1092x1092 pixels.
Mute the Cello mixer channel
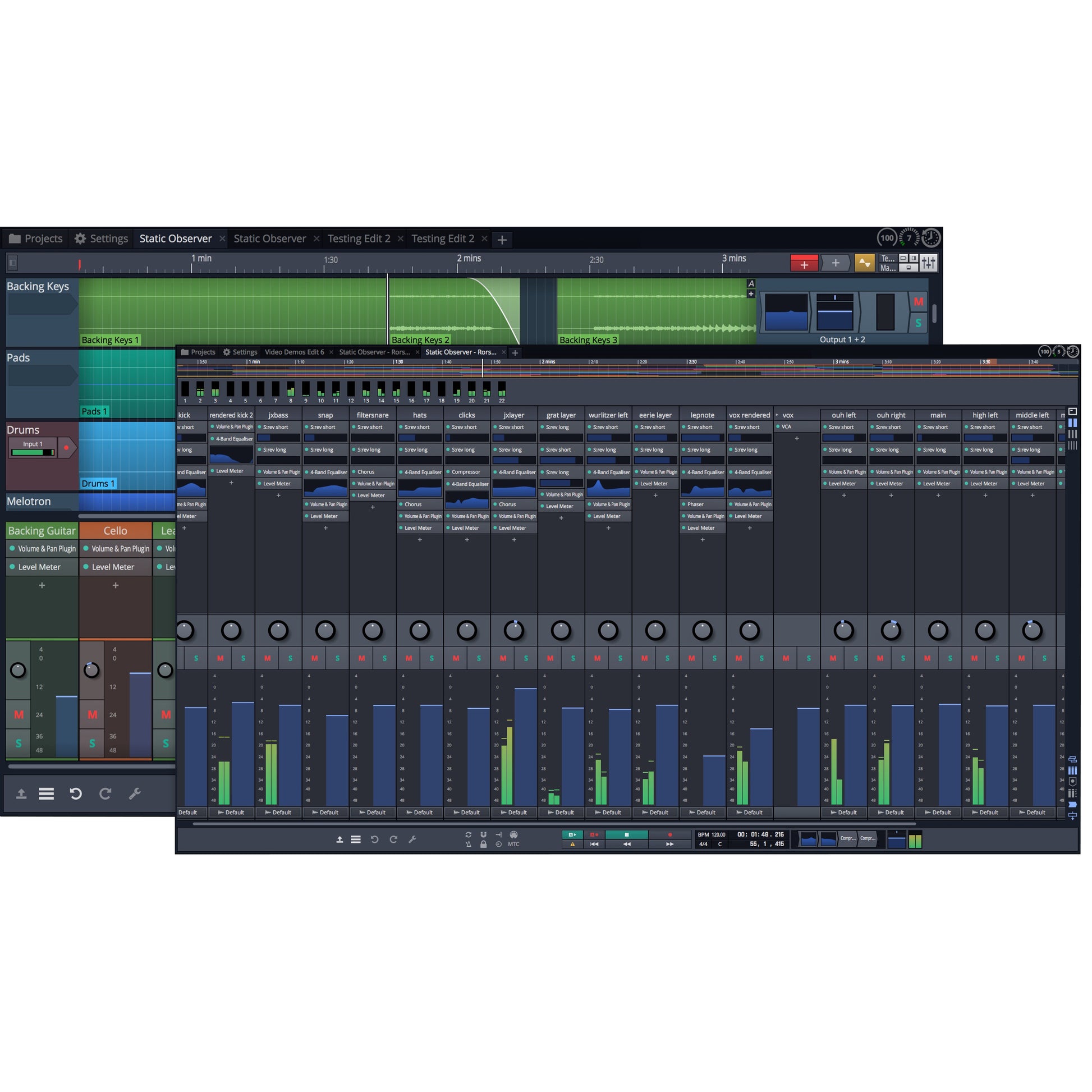coord(92,714)
